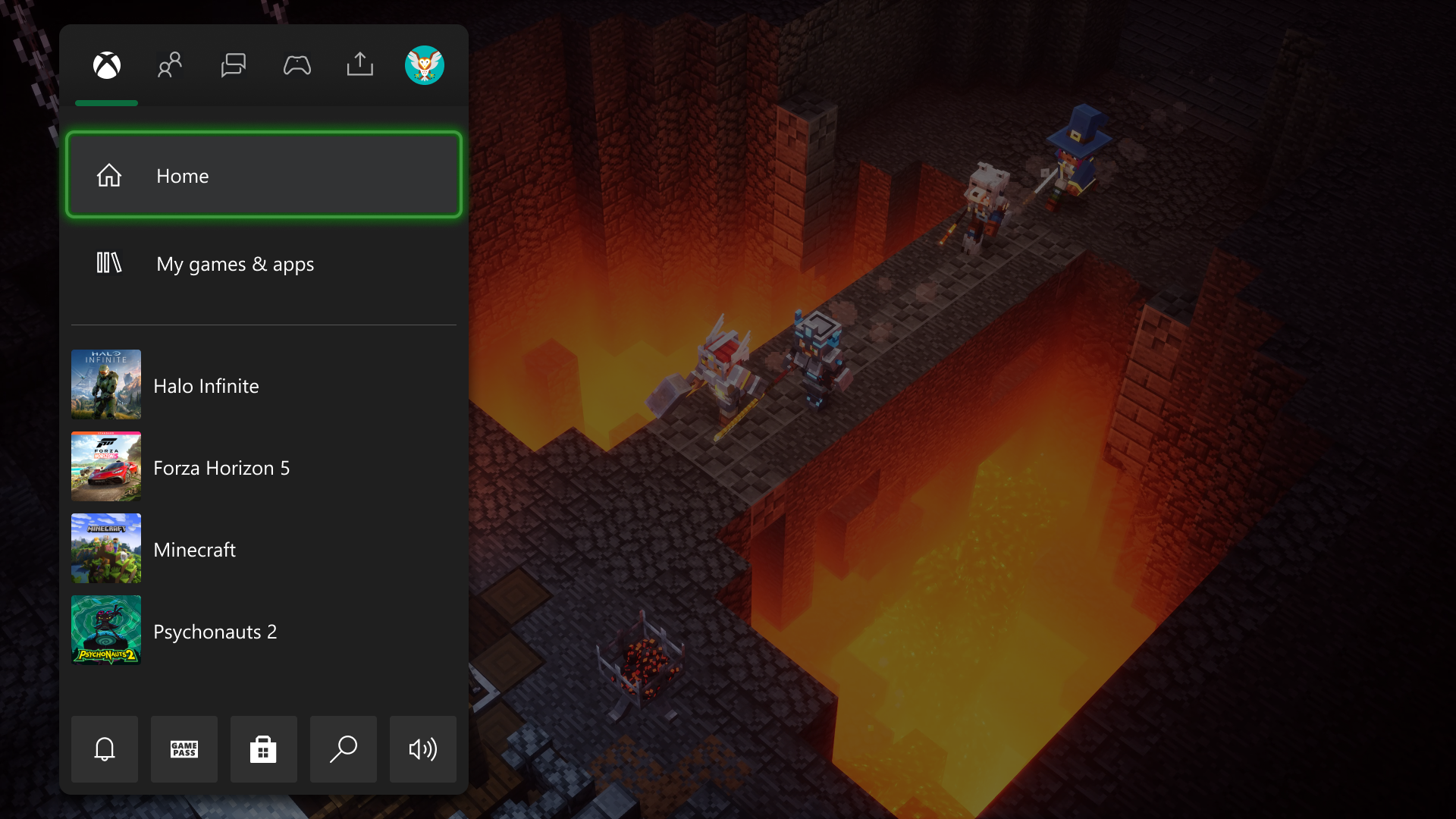
Task: Open the player profile avatar icon
Action: (x=424, y=65)
